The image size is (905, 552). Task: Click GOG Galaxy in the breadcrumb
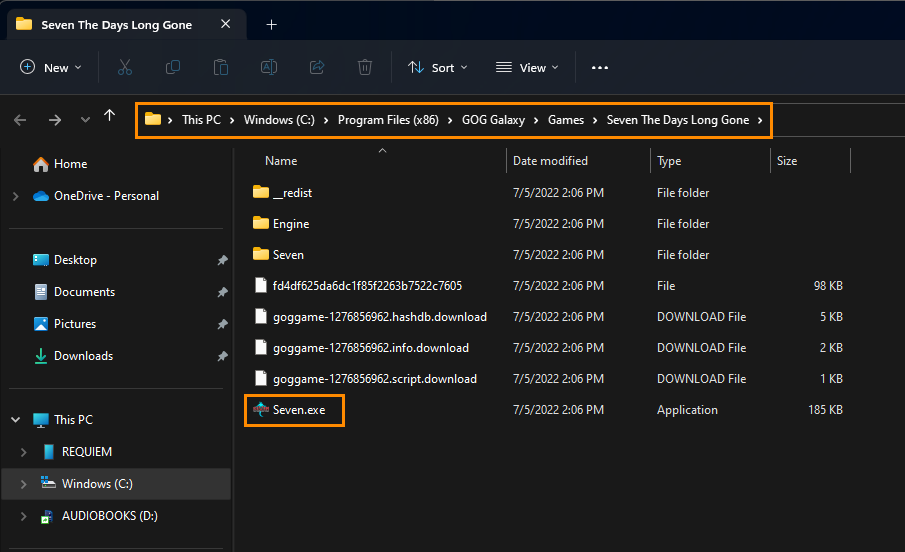click(x=493, y=120)
